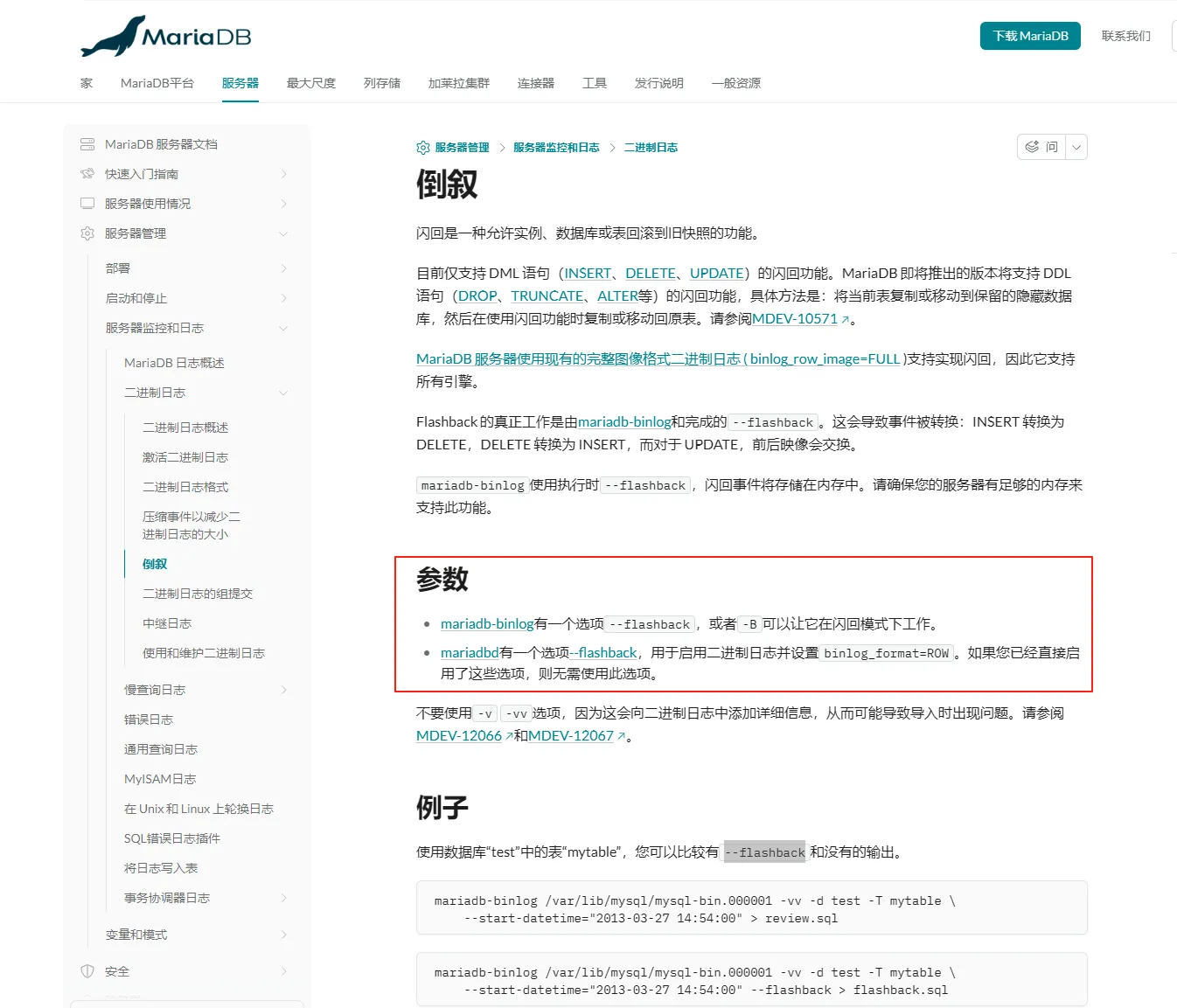Open 使用和维护二进制日志 in the sidebar
The image size is (1177, 1008).
pos(204,653)
